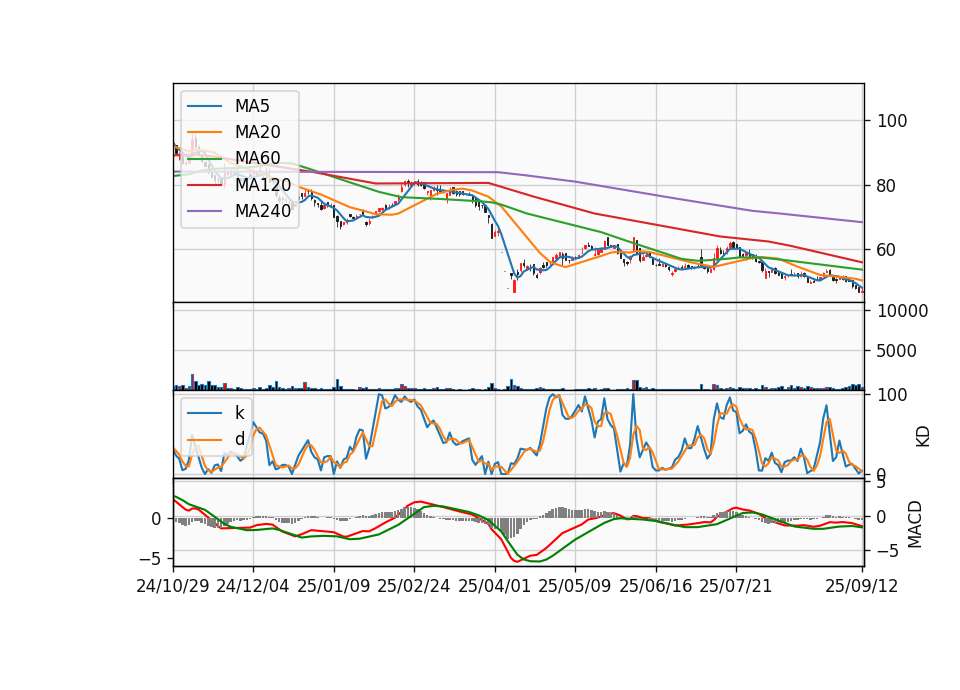
Task: Click the orange MA20 legend line sample
Action: 204,132
